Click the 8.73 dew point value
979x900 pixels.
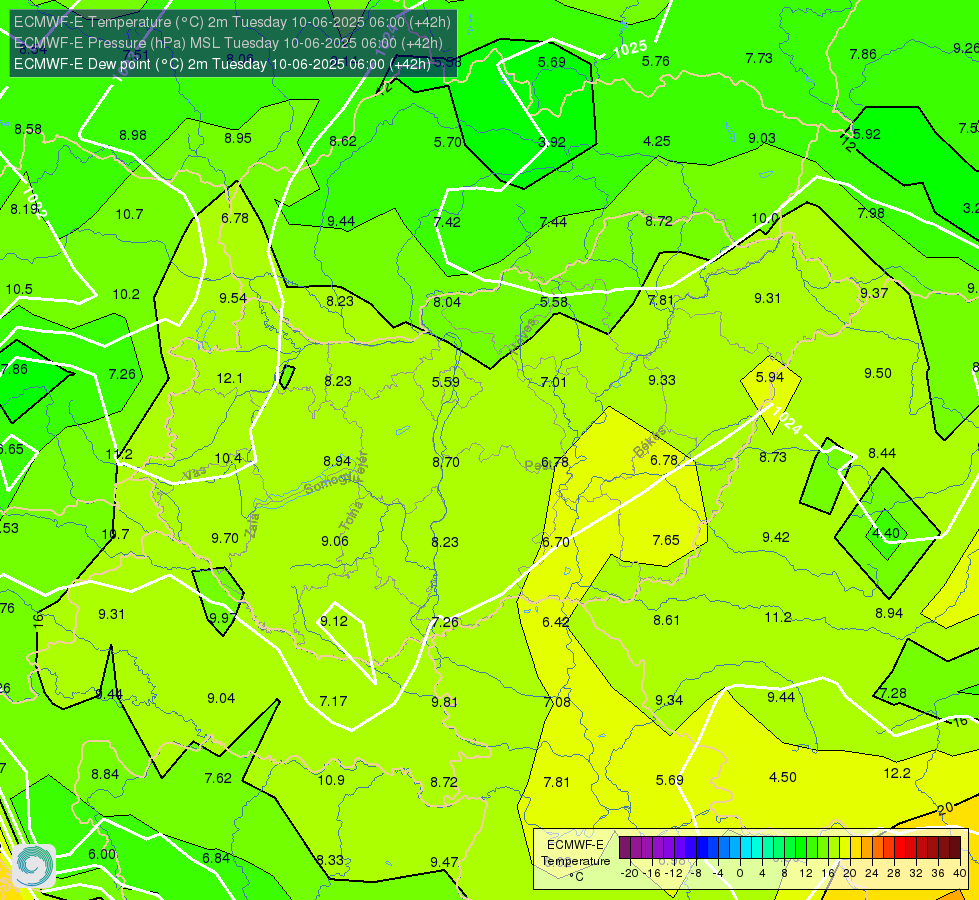[773, 457]
